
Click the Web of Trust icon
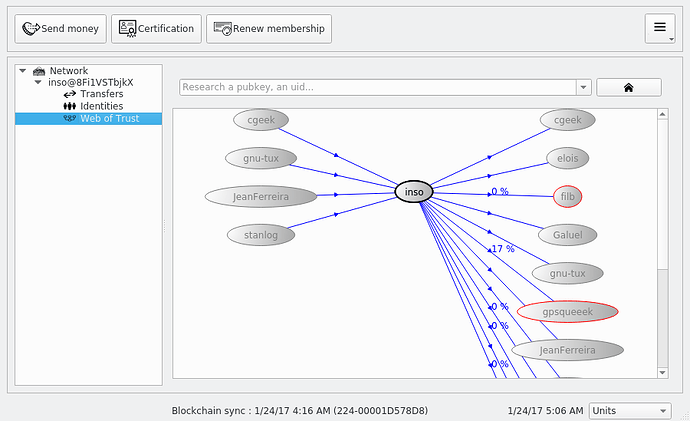pyautogui.click(x=70, y=118)
